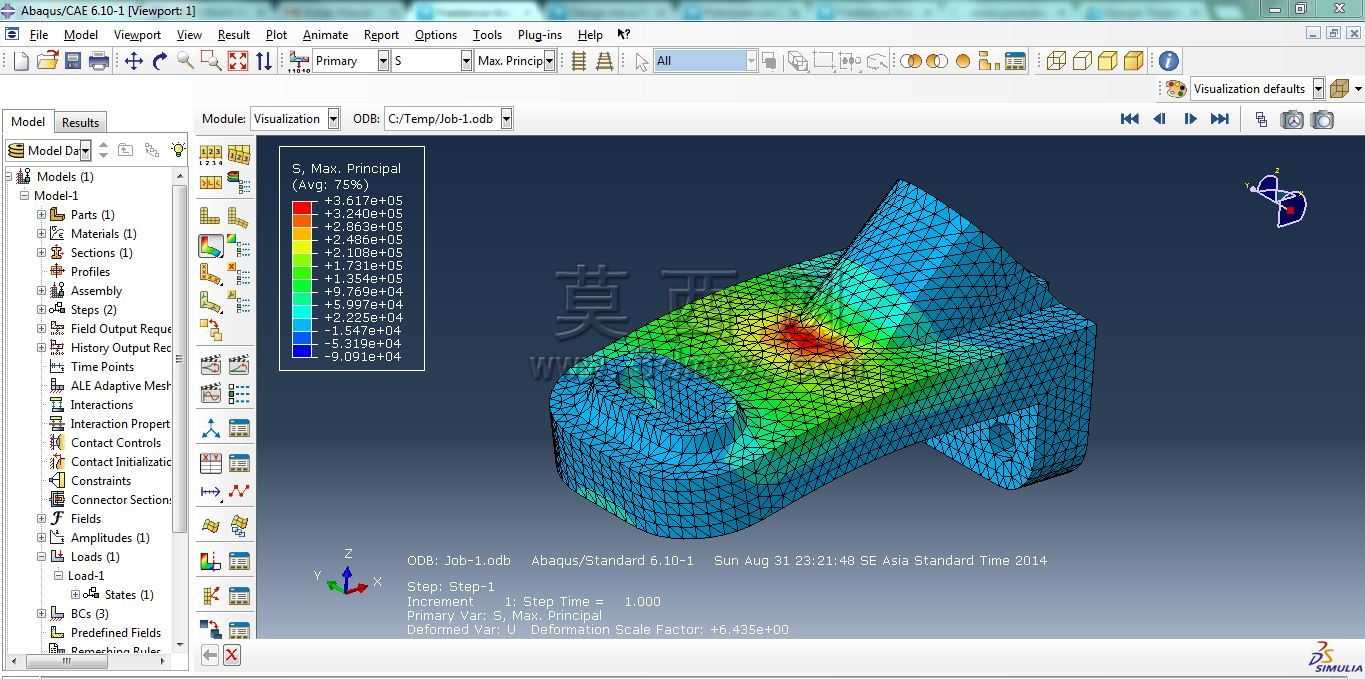The height and width of the screenshot is (679, 1365).
Task: Open the S output variable dropdown
Action: [466, 61]
